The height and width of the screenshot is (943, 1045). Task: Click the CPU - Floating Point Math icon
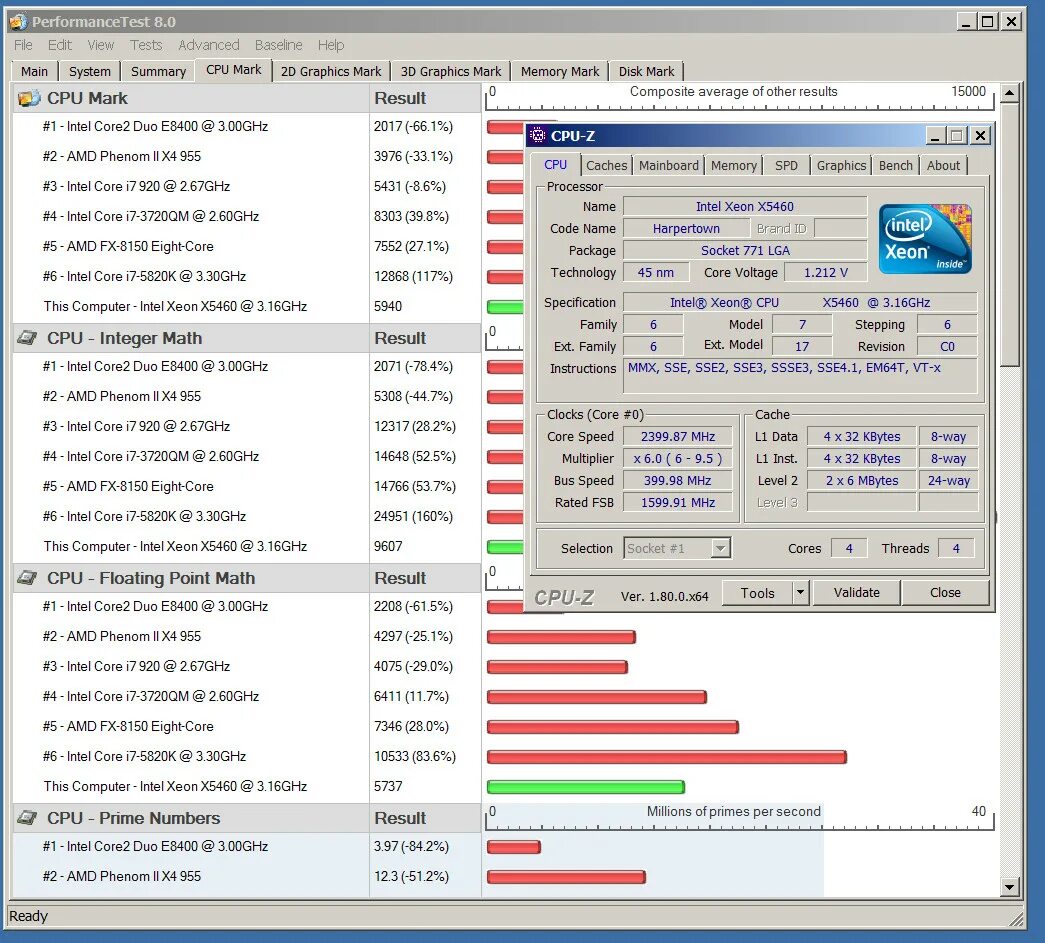click(x=27, y=578)
